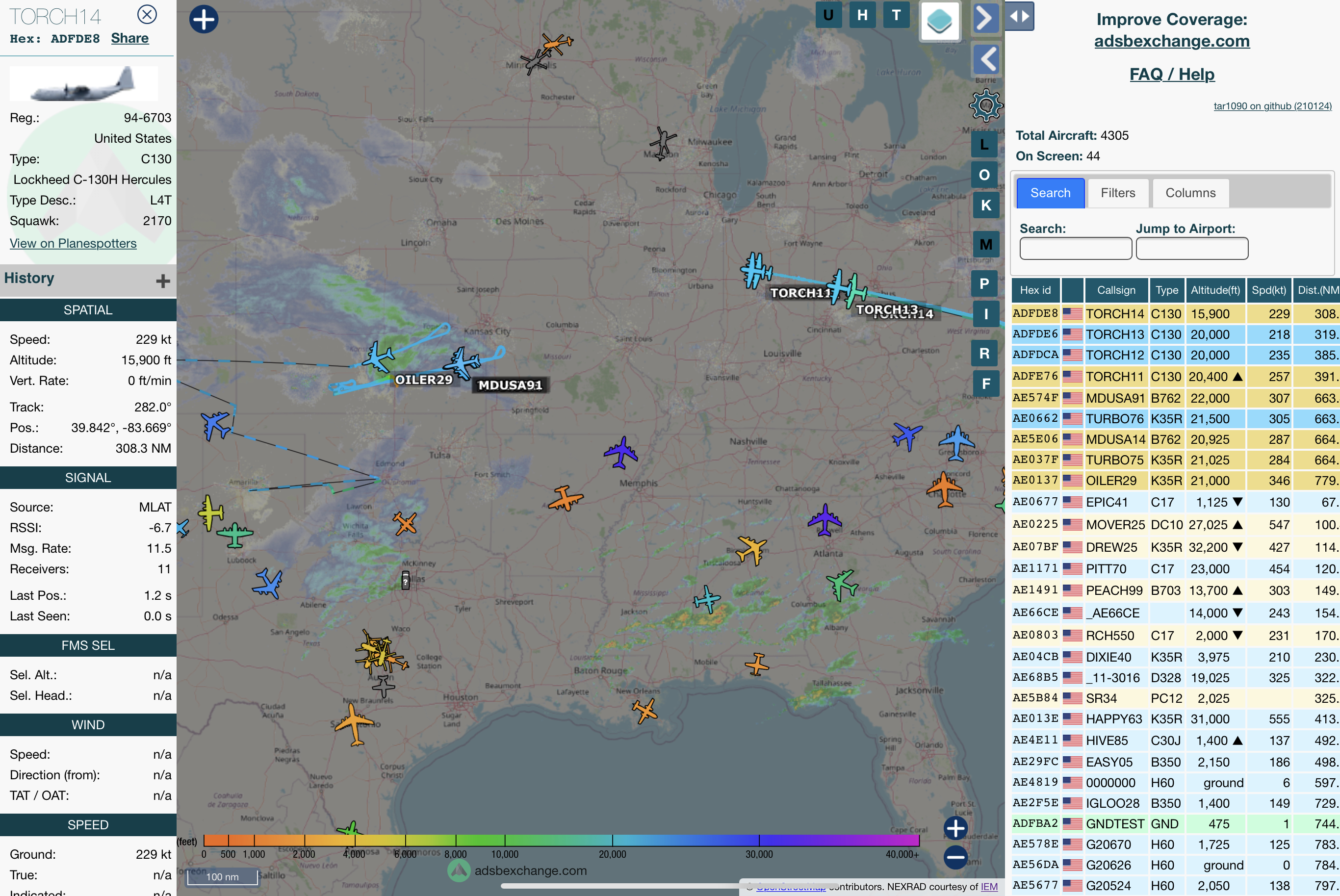Sort table by Hex id column
This screenshot has height=896, width=1340.
click(1035, 290)
